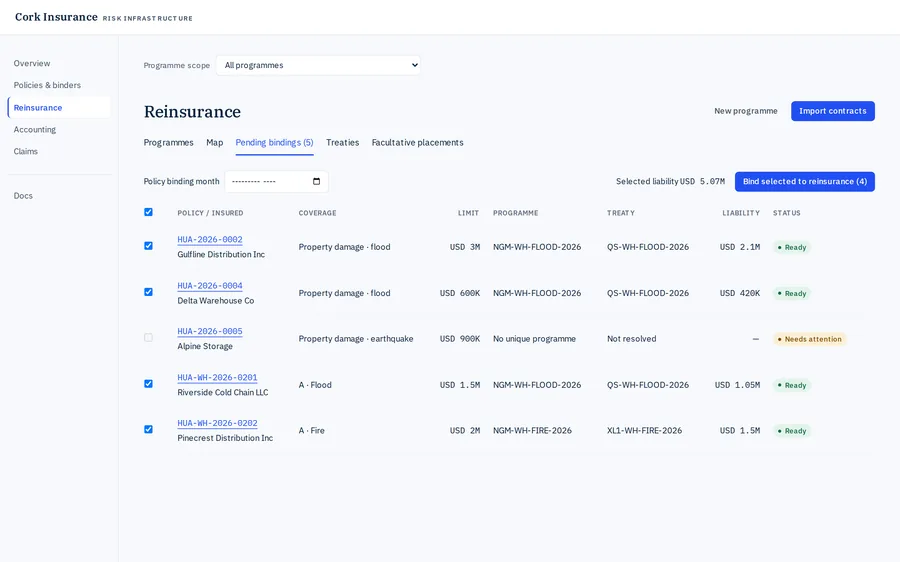Click the disabled HUA-2026-0005 row checkbox
The width and height of the screenshot is (900, 562).
pyautogui.click(x=148, y=338)
